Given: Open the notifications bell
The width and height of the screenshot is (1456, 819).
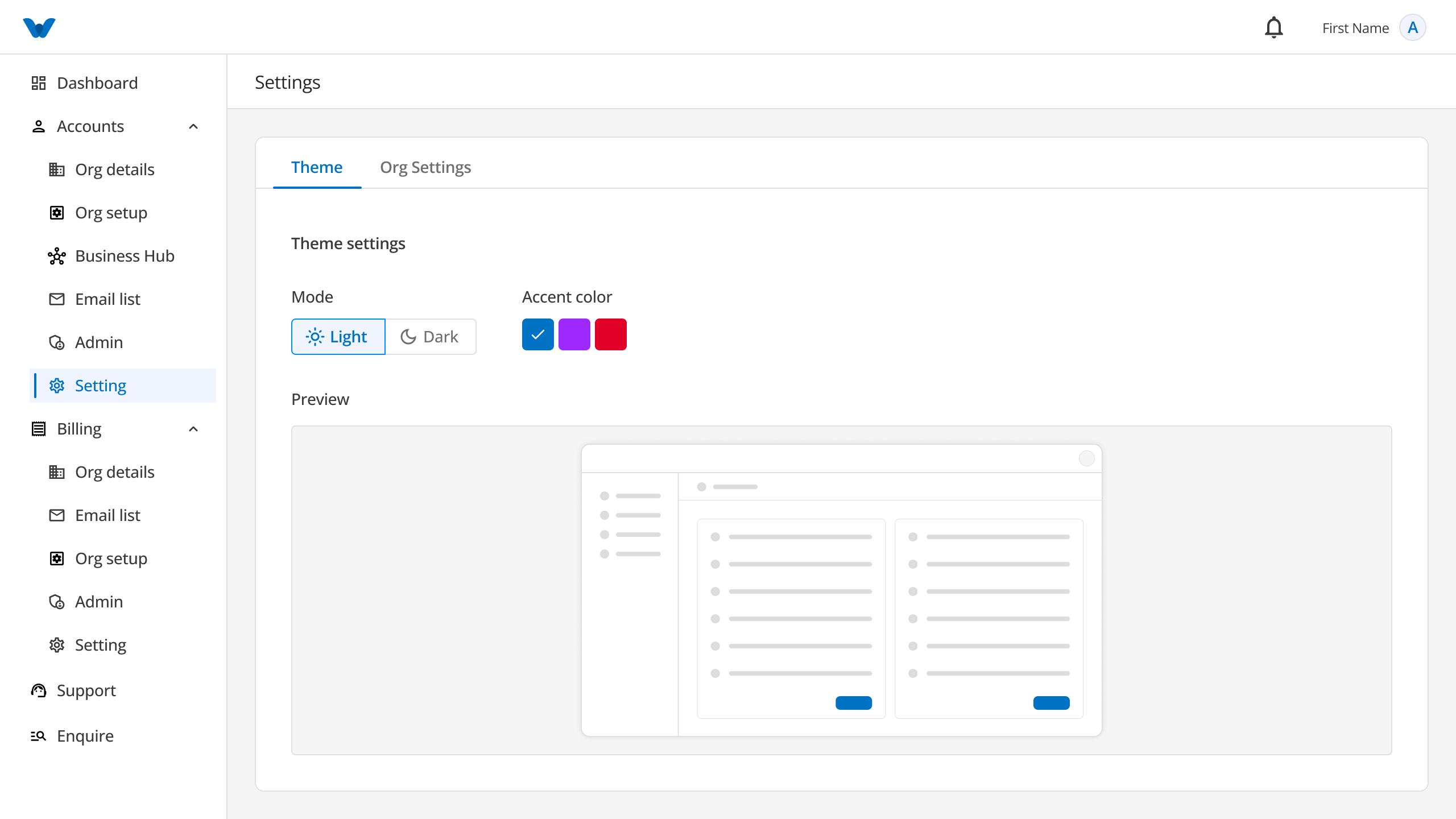Looking at the screenshot, I should 1274,27.
